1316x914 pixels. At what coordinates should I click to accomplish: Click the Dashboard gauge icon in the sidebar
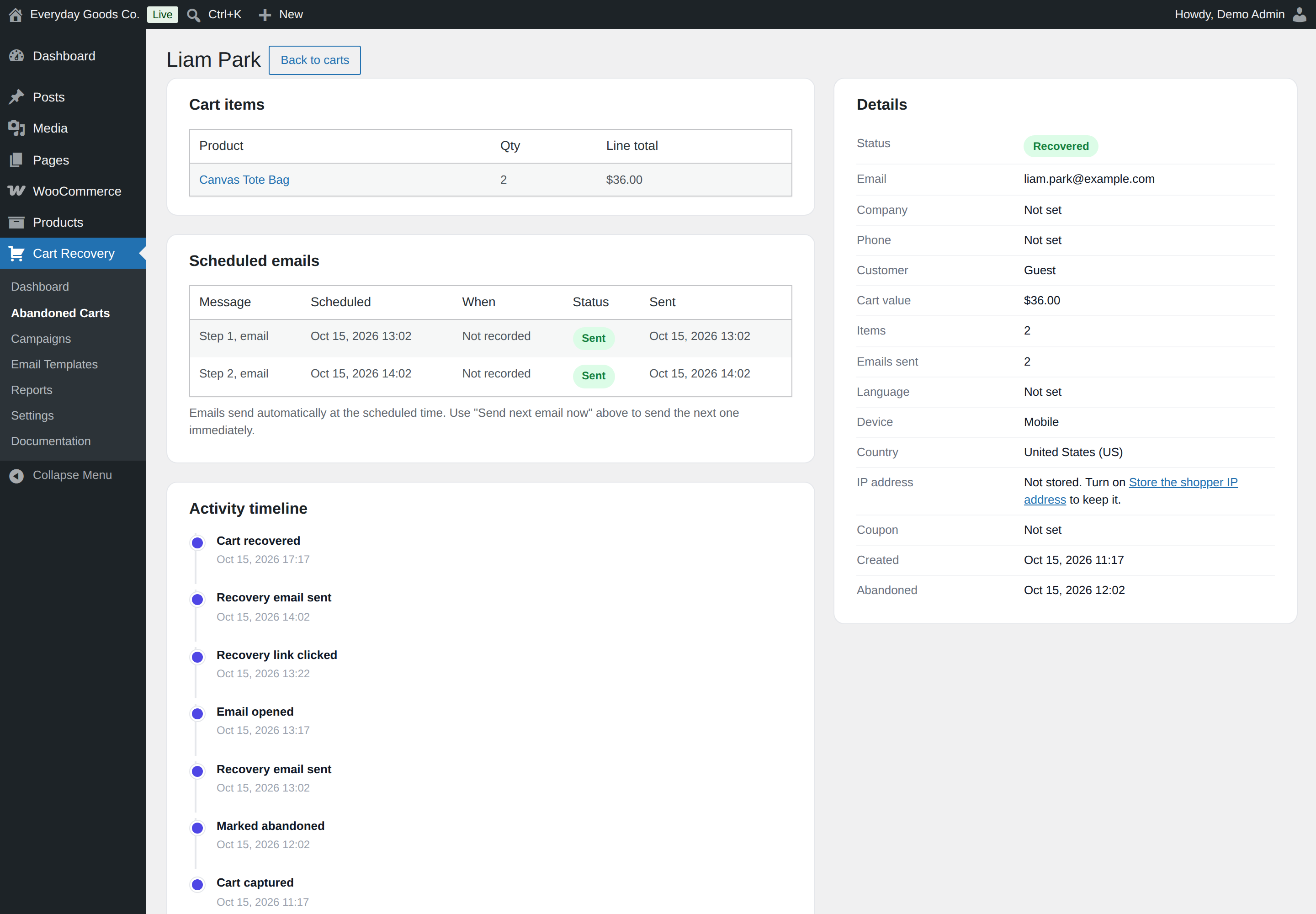click(x=16, y=56)
